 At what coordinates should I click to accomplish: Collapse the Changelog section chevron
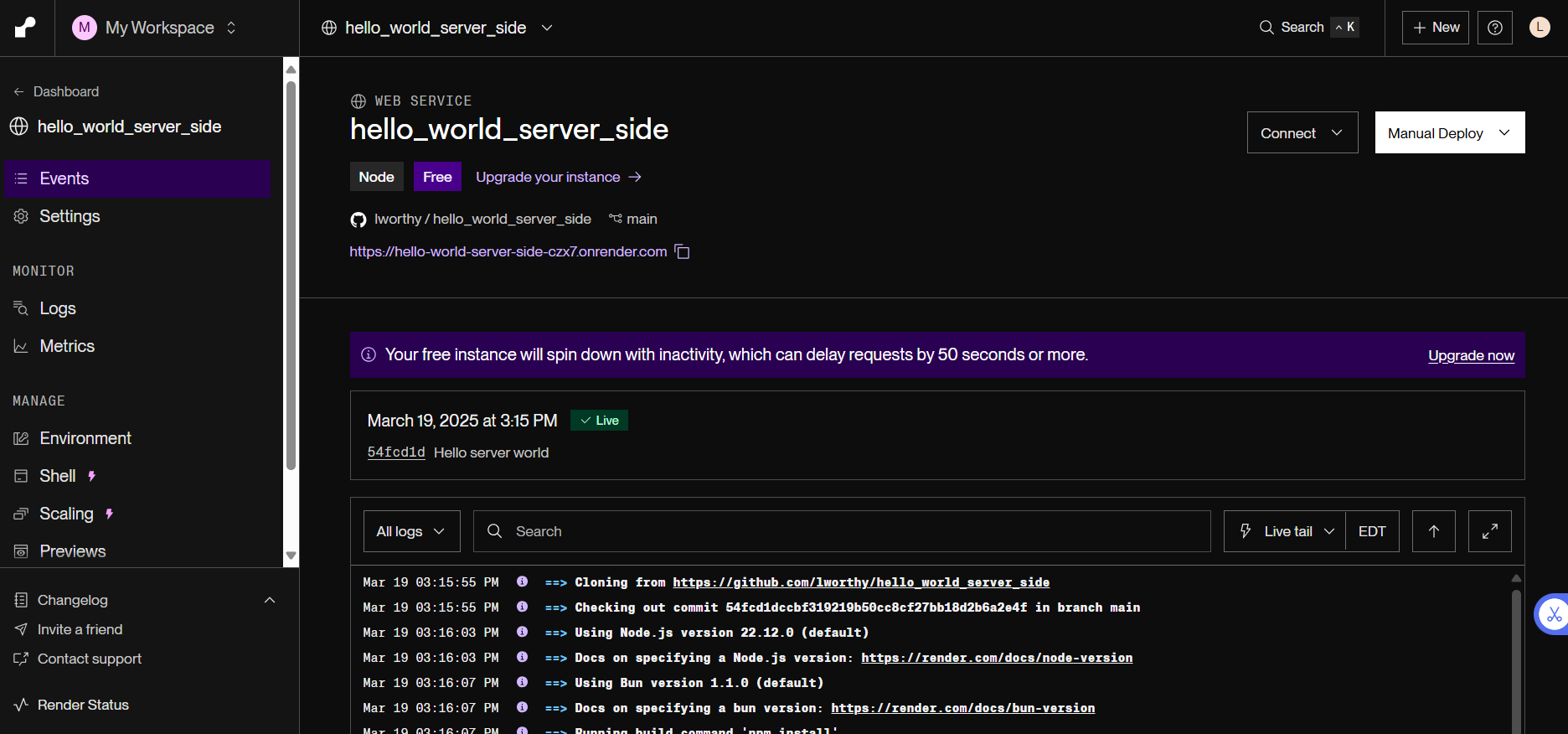pyautogui.click(x=270, y=600)
